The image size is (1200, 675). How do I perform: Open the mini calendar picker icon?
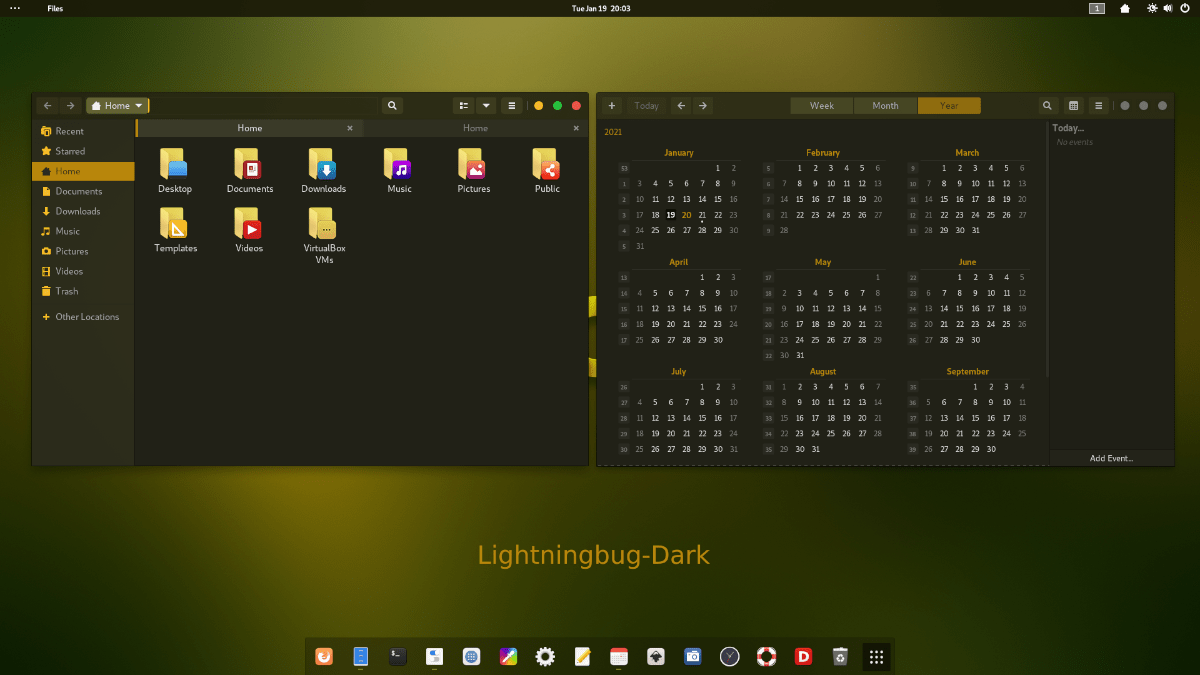(1072, 105)
